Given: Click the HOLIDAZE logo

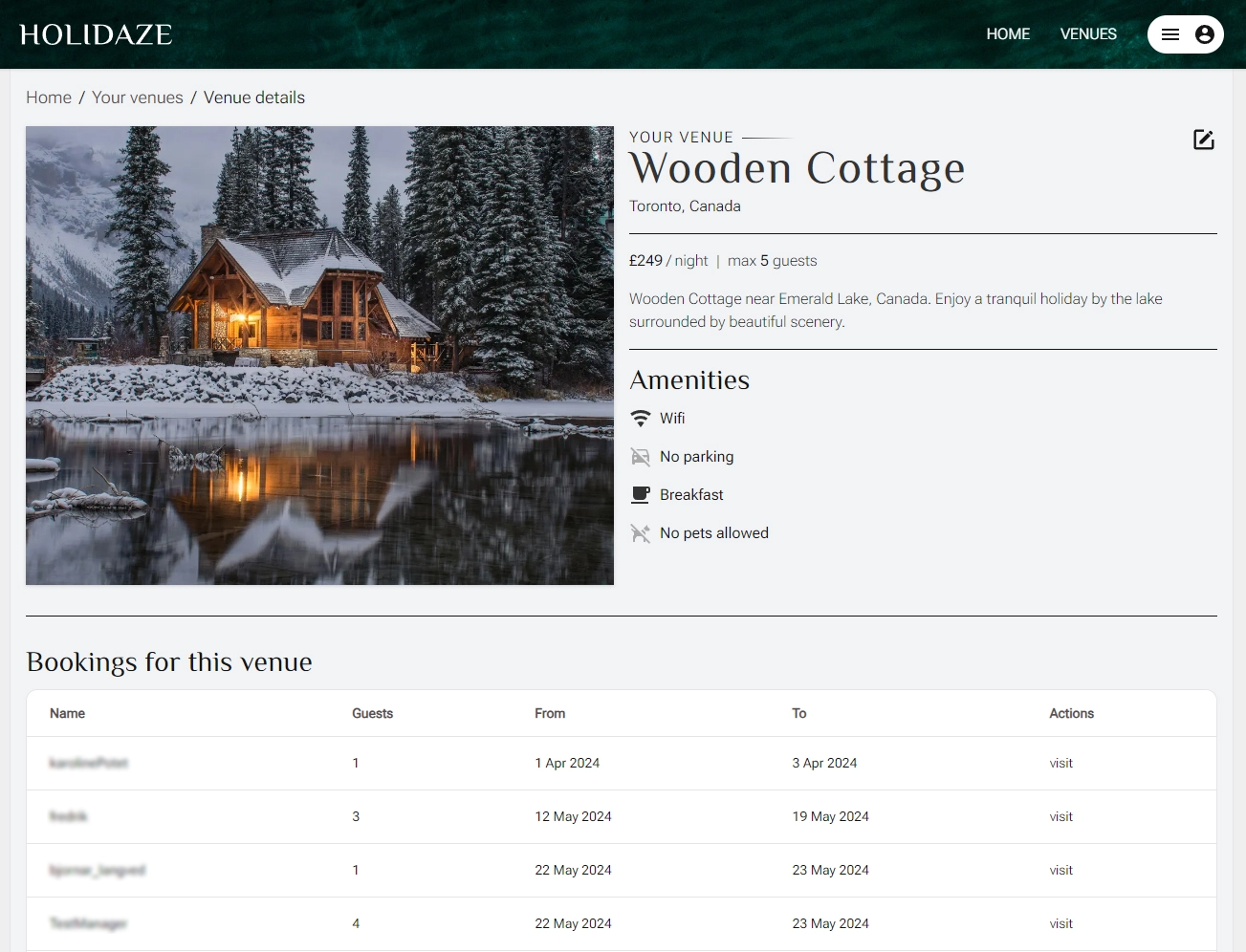Looking at the screenshot, I should (96, 33).
